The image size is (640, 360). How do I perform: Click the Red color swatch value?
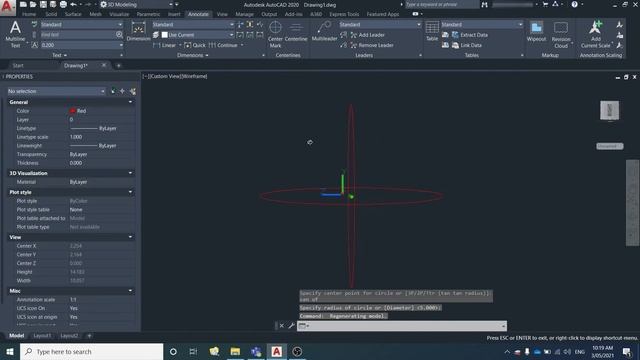(x=78, y=111)
